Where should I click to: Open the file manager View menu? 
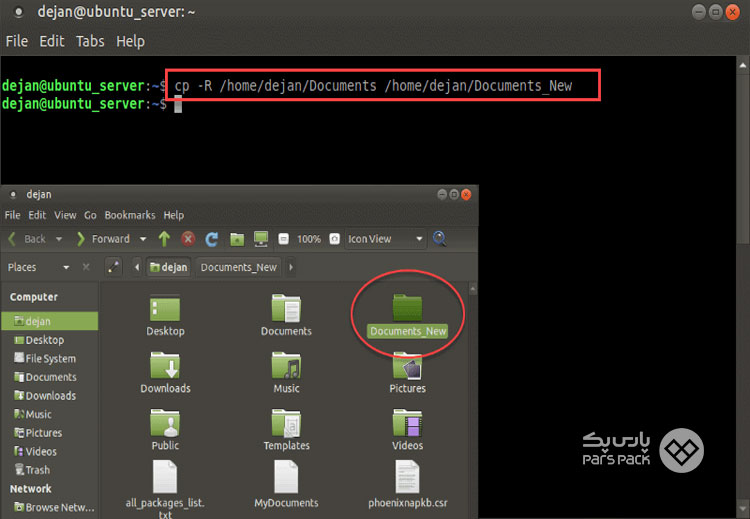65,215
